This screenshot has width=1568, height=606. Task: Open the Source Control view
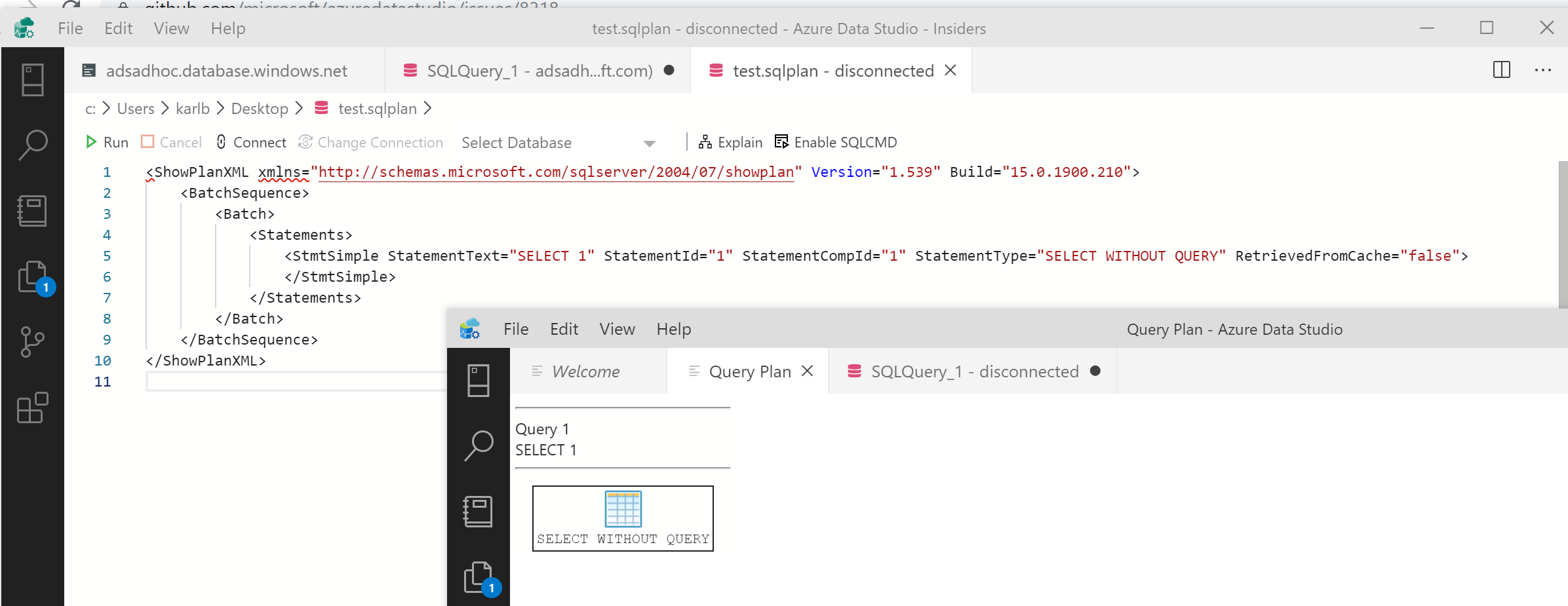[x=32, y=341]
